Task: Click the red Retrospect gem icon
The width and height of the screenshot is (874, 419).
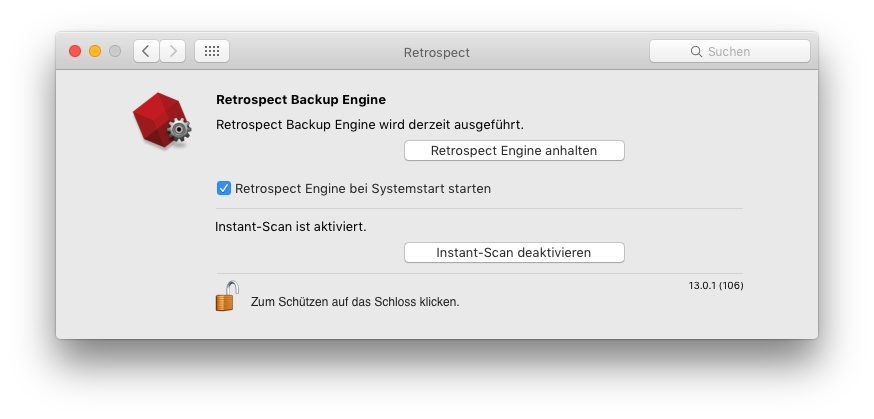Action: coord(160,120)
